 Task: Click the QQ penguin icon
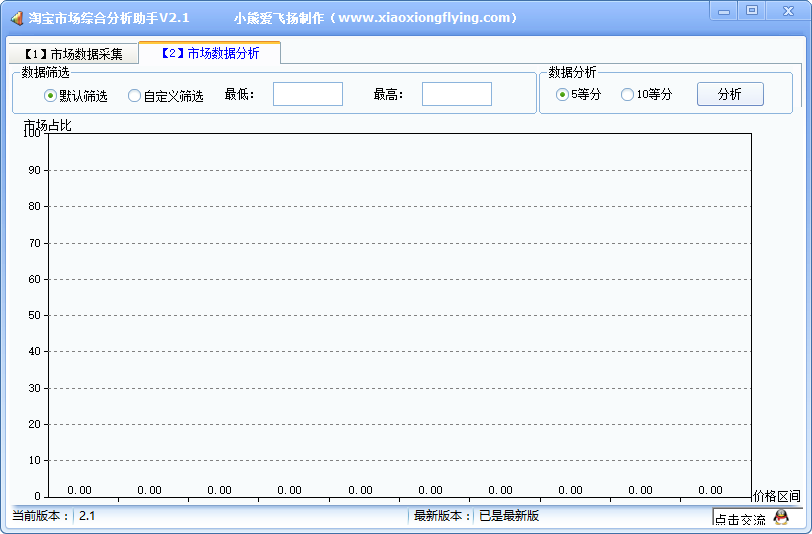tap(781, 517)
